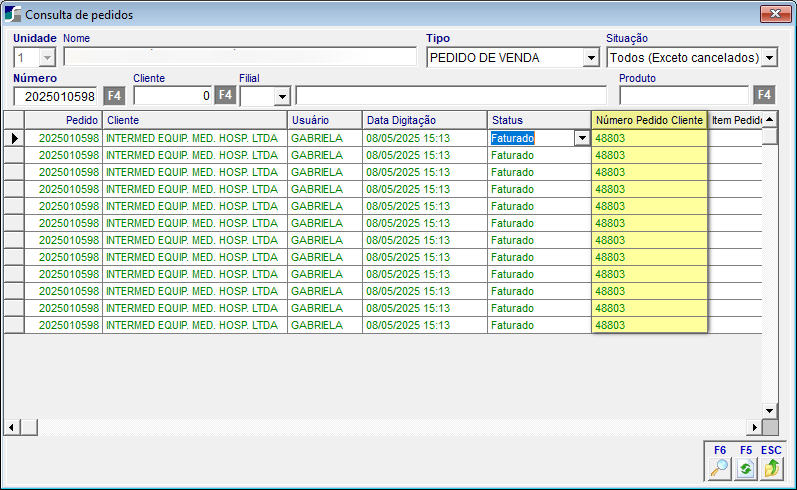Click the Número input field
Viewport: 797px width, 490px height.
tap(56, 96)
